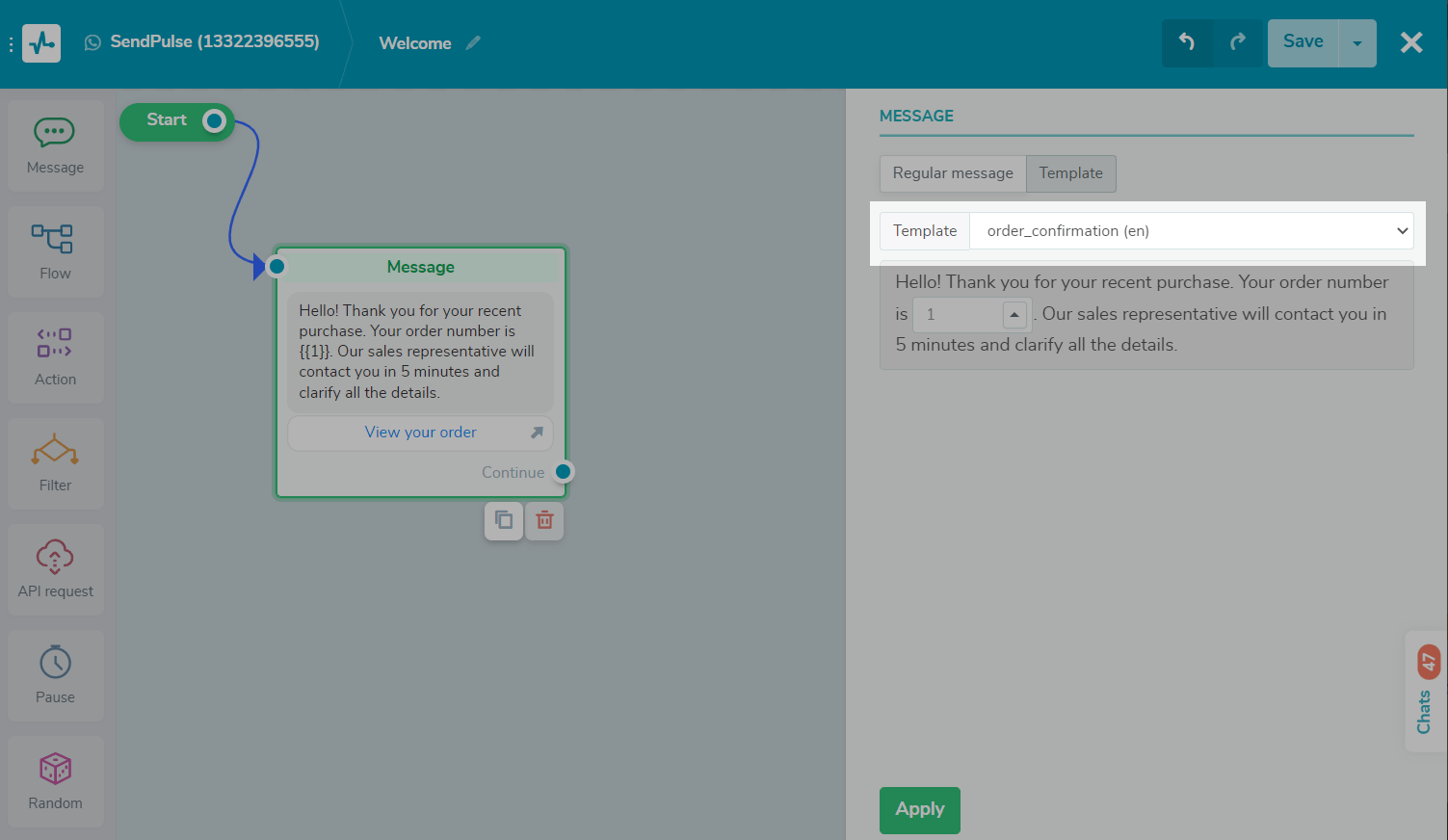Add a Random block from sidebar
Screen dimensions: 1448x840
click(55, 781)
